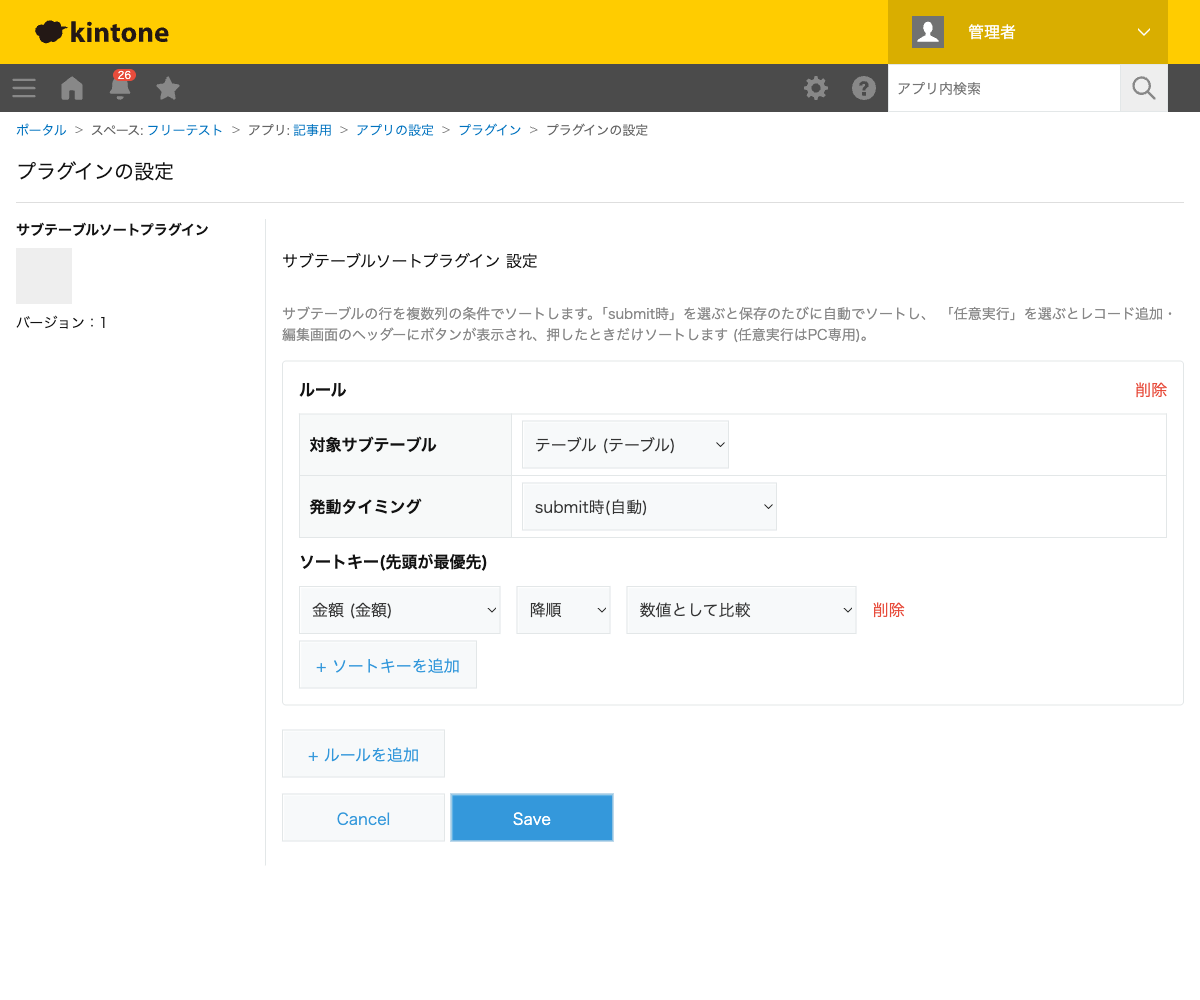The height and width of the screenshot is (1000, 1200).
Task: Click the search magnifier icon
Action: pos(1144,88)
